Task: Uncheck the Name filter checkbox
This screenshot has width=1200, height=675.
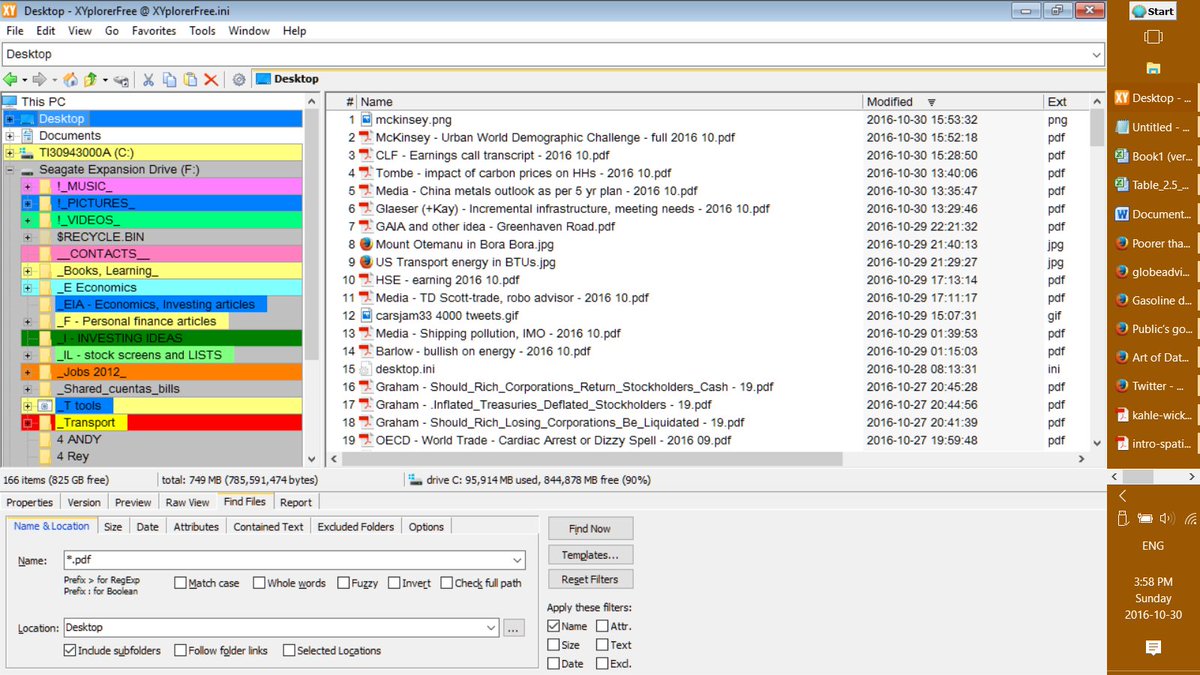Action: 554,626
